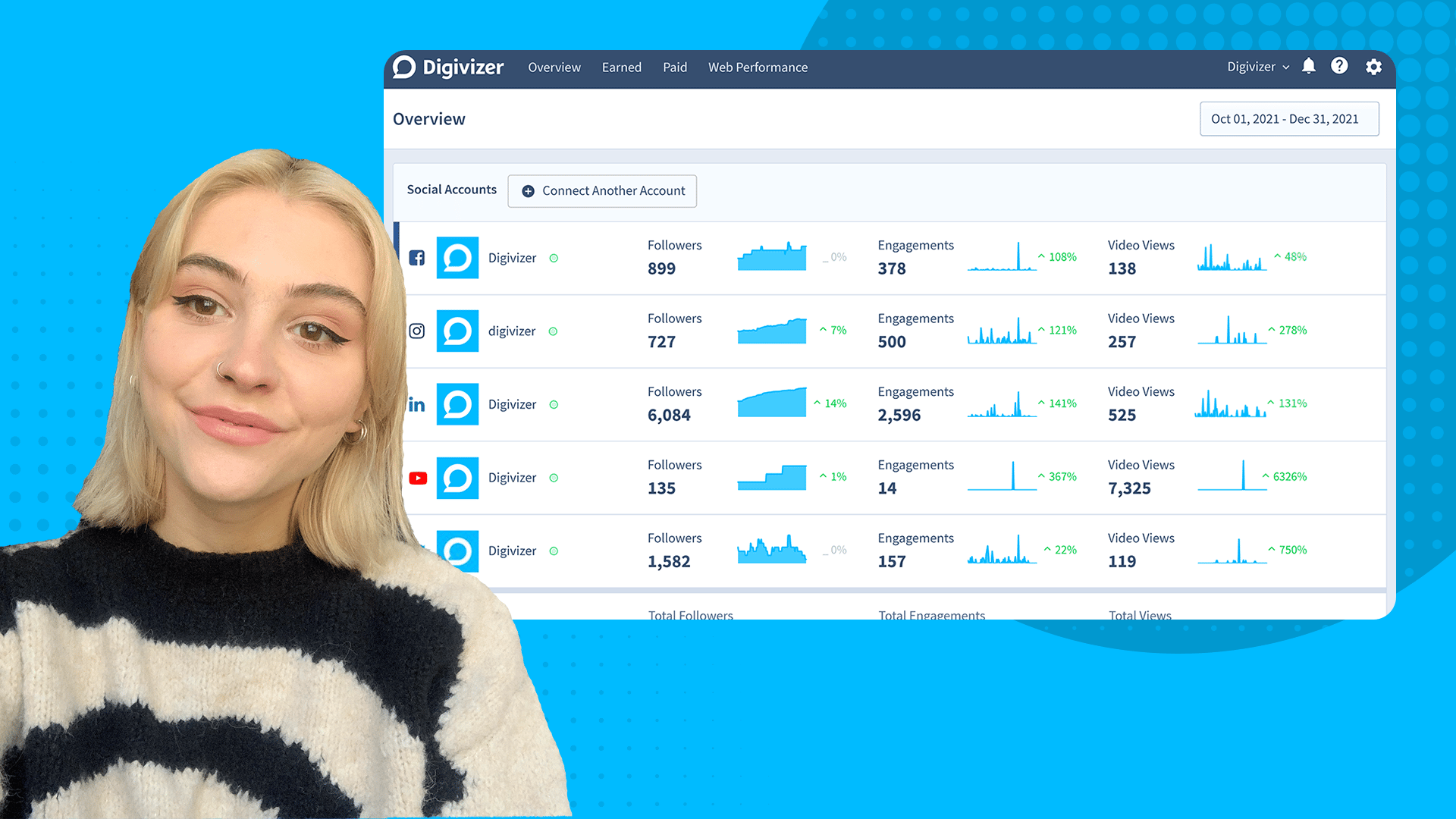The image size is (1456, 819).
Task: Click the 141% engagements increase
Action: click(x=1058, y=403)
